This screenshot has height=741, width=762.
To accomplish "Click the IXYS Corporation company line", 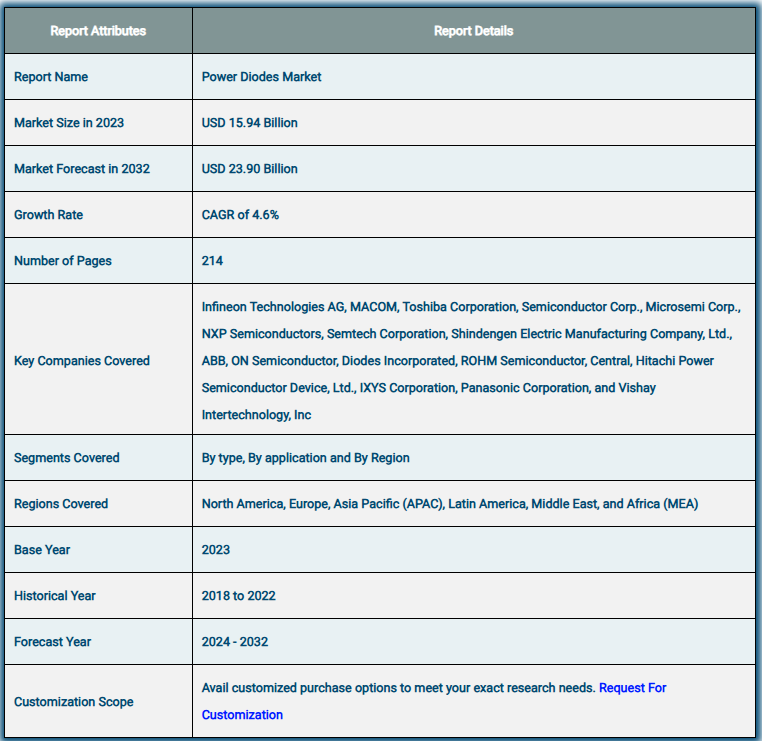I will coord(429,388).
